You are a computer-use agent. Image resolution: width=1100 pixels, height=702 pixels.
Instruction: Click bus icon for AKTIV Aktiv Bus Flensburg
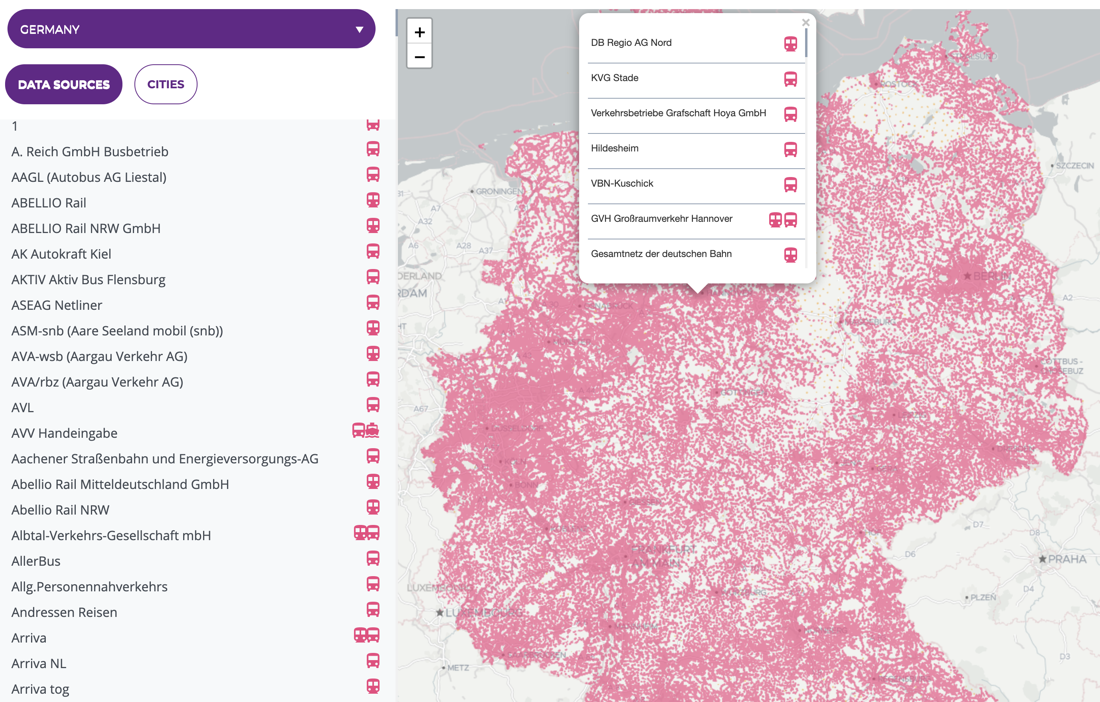[373, 276]
